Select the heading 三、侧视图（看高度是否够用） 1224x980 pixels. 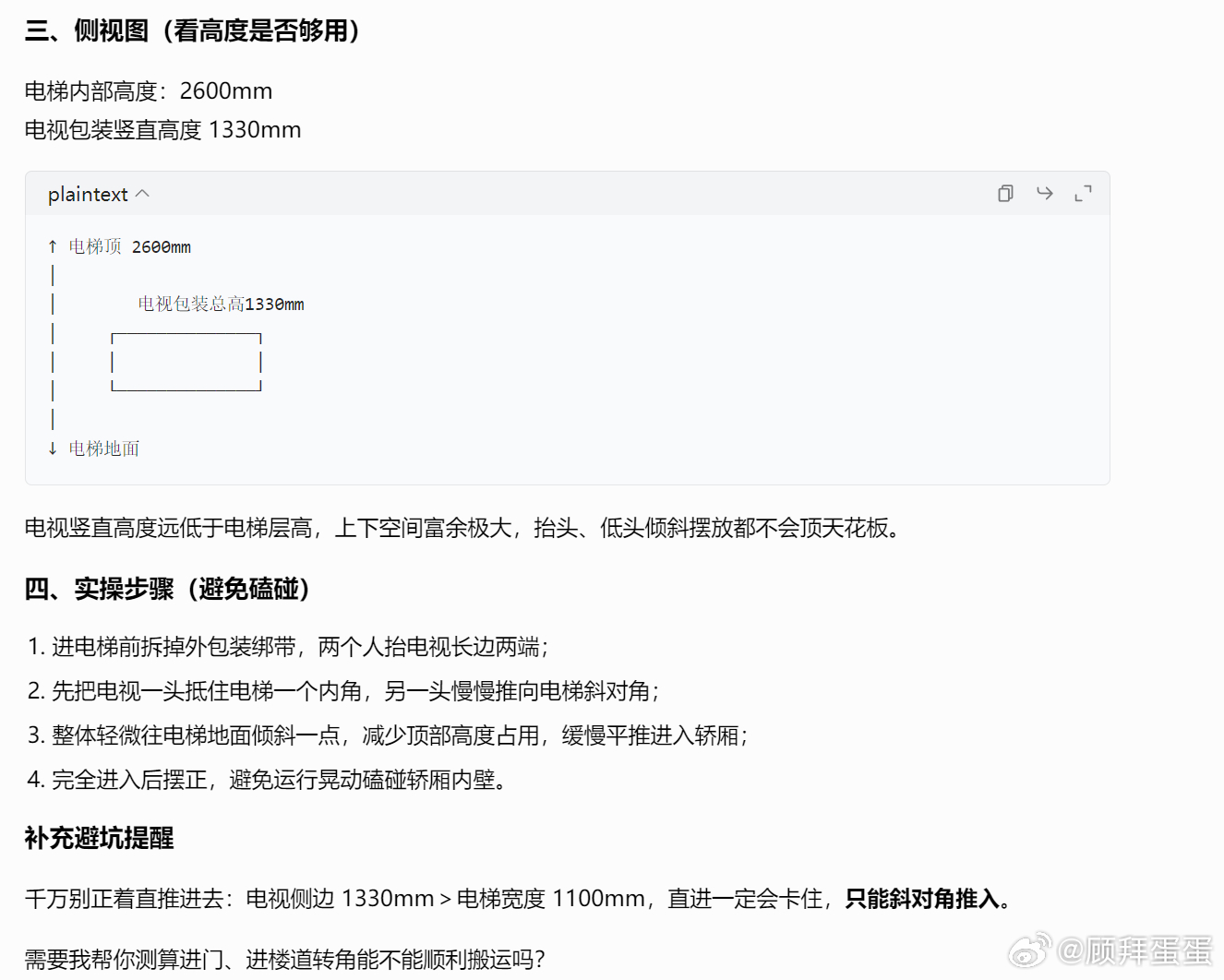[192, 30]
